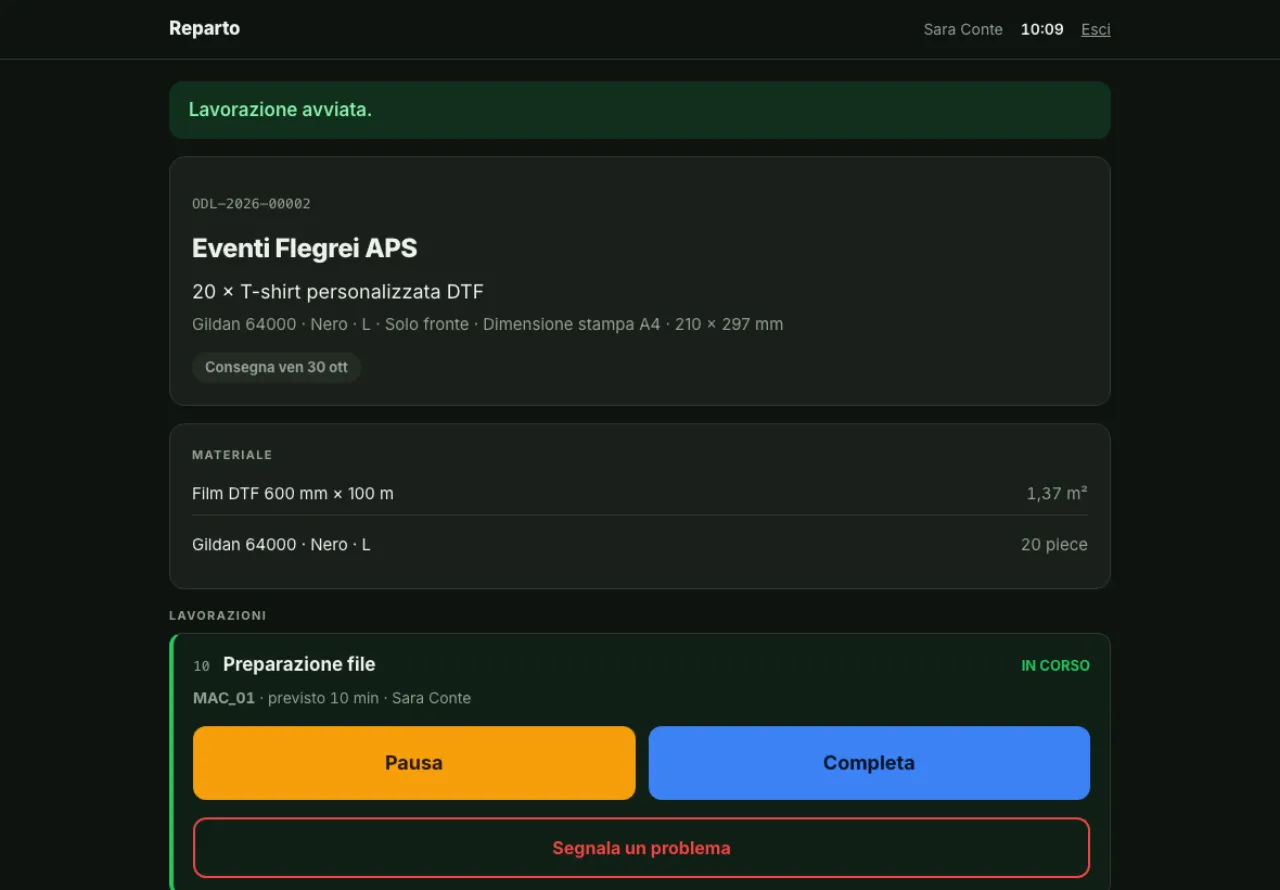Viewport: 1280px width, 890px height.
Task: Click the 20 × T-shirt personalizzata DTF line
Action: 338,292
